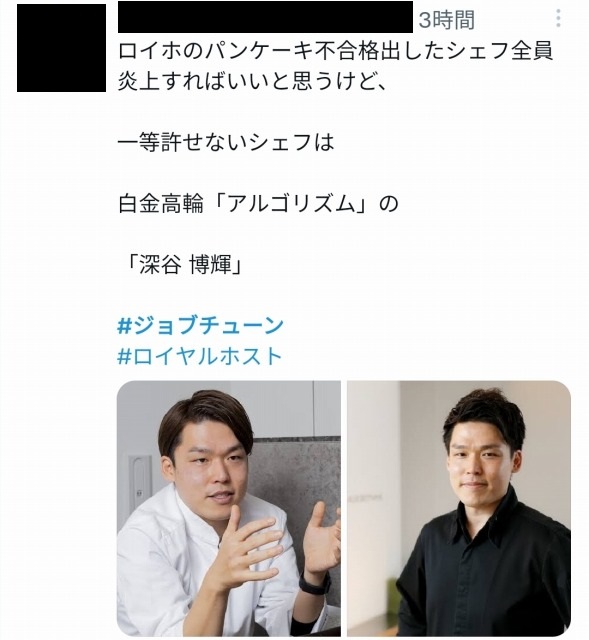Open the #ジョブチューン hashtag
The width and height of the screenshot is (589, 640).
(x=200, y=325)
